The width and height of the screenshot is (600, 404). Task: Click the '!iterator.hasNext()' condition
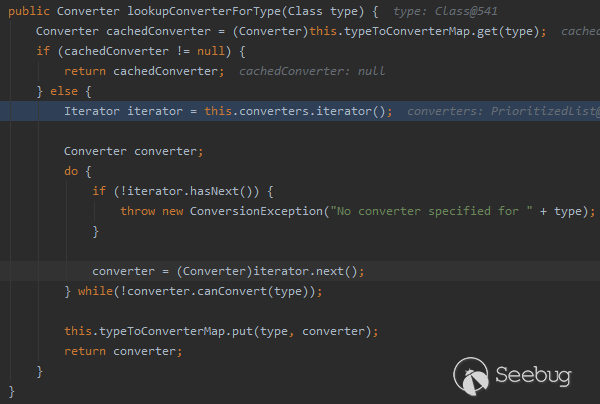pyautogui.click(x=189, y=191)
